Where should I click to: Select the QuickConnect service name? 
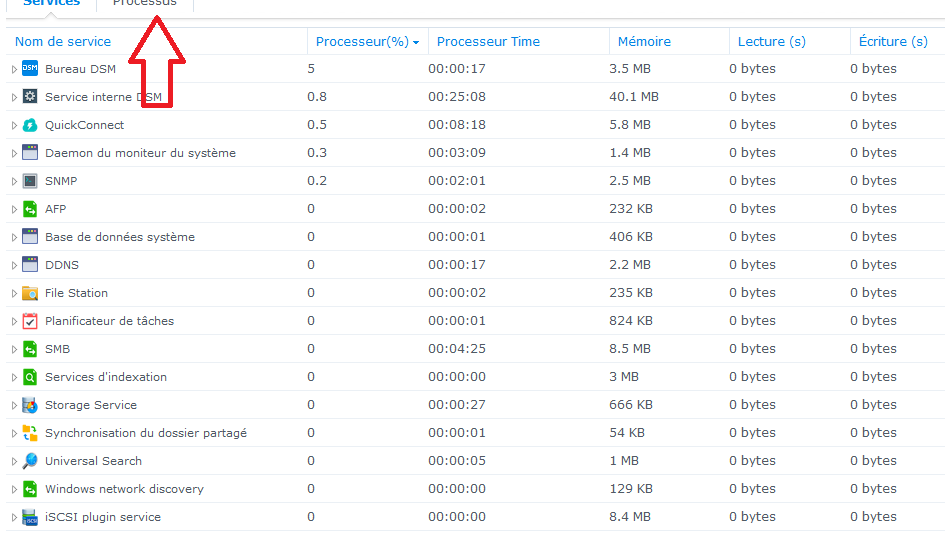coord(84,125)
